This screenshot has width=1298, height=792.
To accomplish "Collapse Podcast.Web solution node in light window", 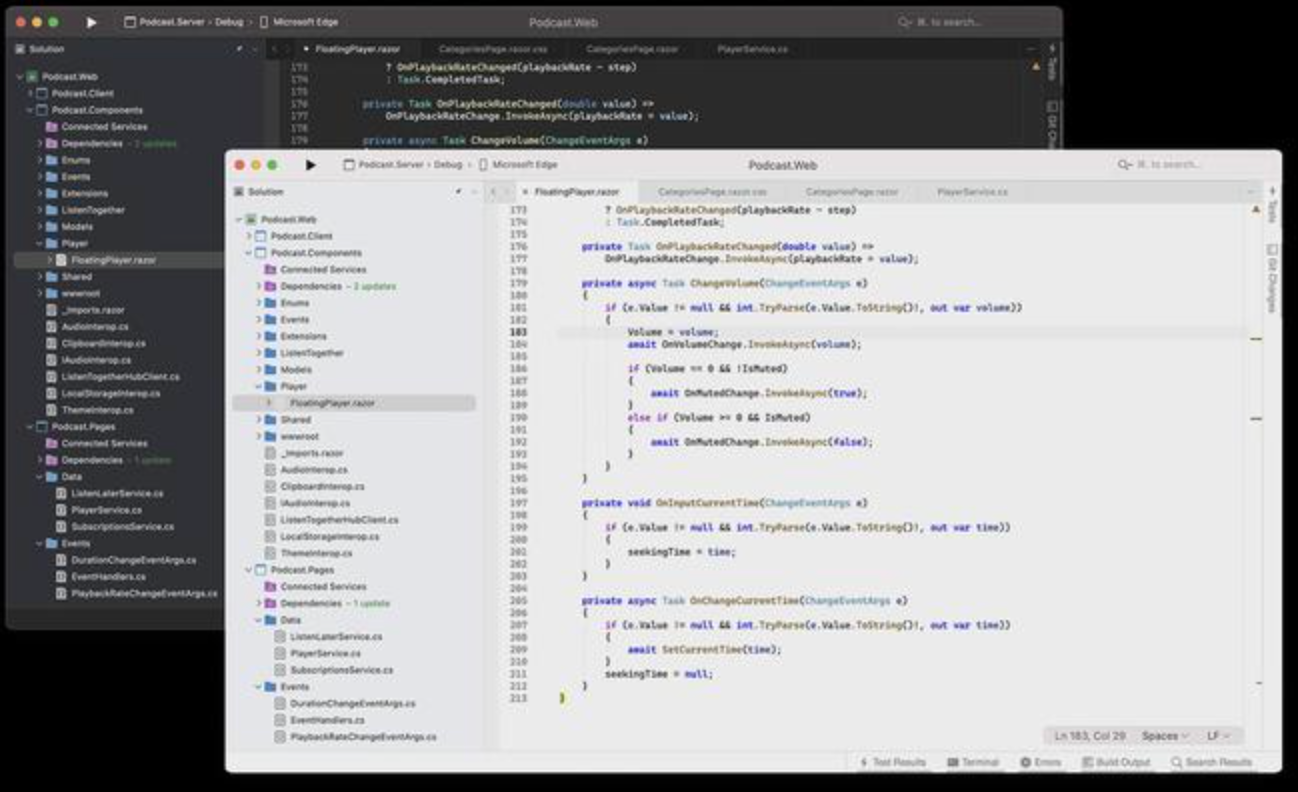I will (239, 219).
